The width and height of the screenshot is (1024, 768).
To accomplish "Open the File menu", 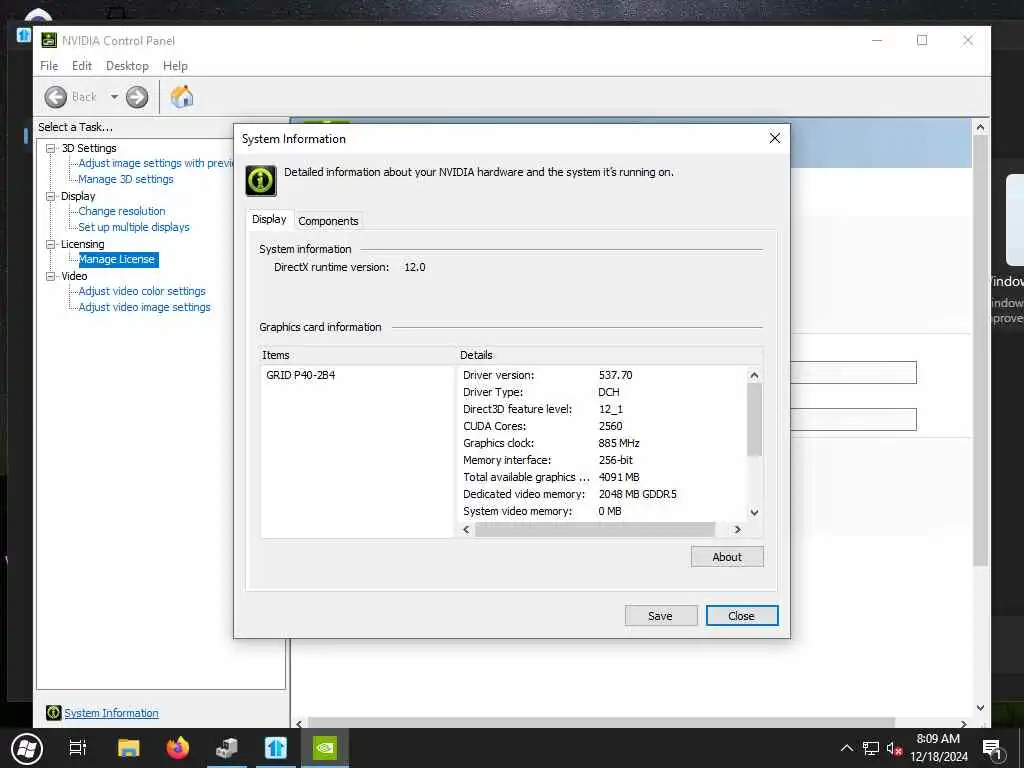I will click(x=49, y=66).
